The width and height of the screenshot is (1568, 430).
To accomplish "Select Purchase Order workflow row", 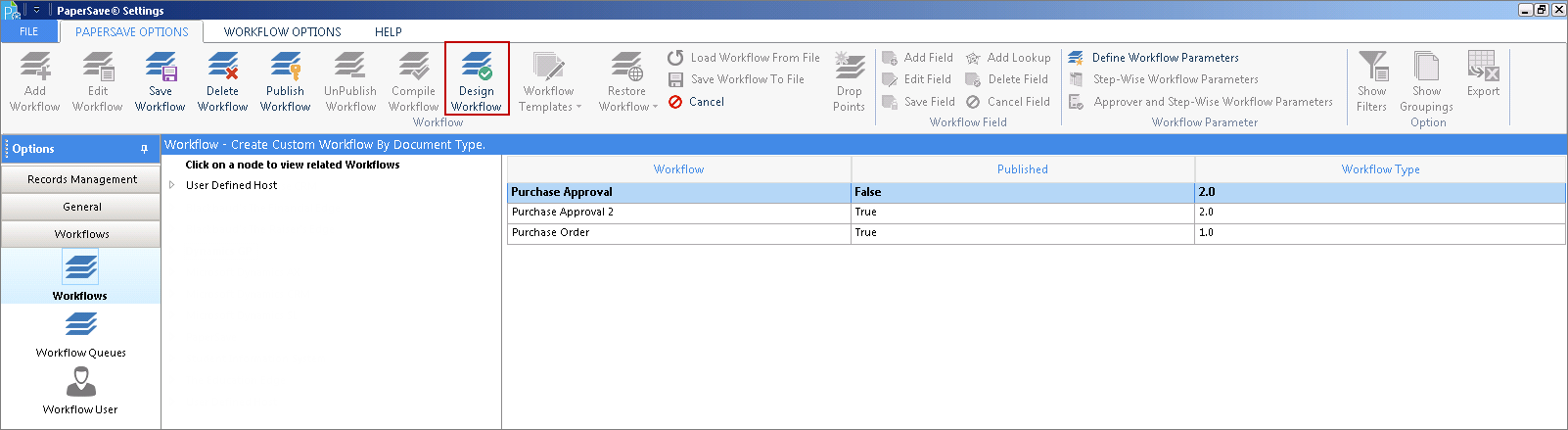I will 1037,233.
